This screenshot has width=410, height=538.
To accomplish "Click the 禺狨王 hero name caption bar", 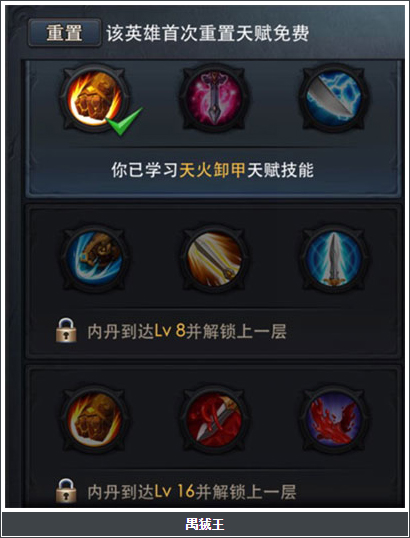I will click(205, 524).
